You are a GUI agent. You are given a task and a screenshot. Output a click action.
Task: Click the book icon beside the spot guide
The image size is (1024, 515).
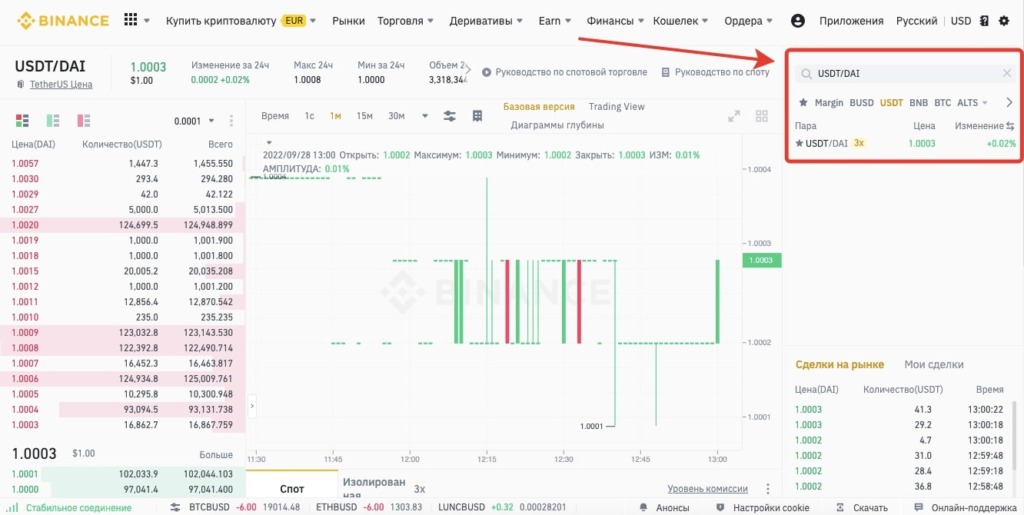click(665, 72)
